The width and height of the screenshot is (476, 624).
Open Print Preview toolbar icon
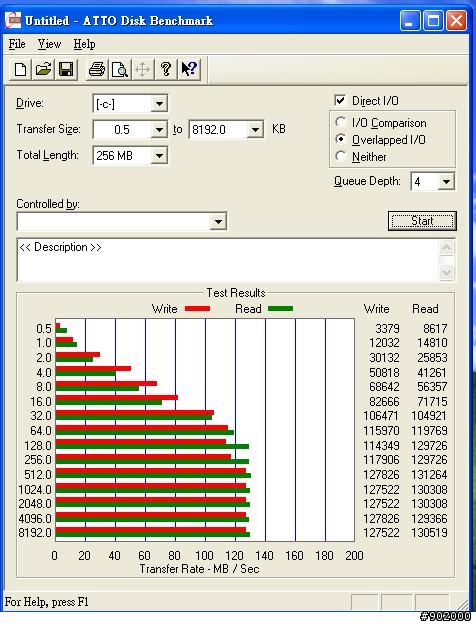pos(119,70)
